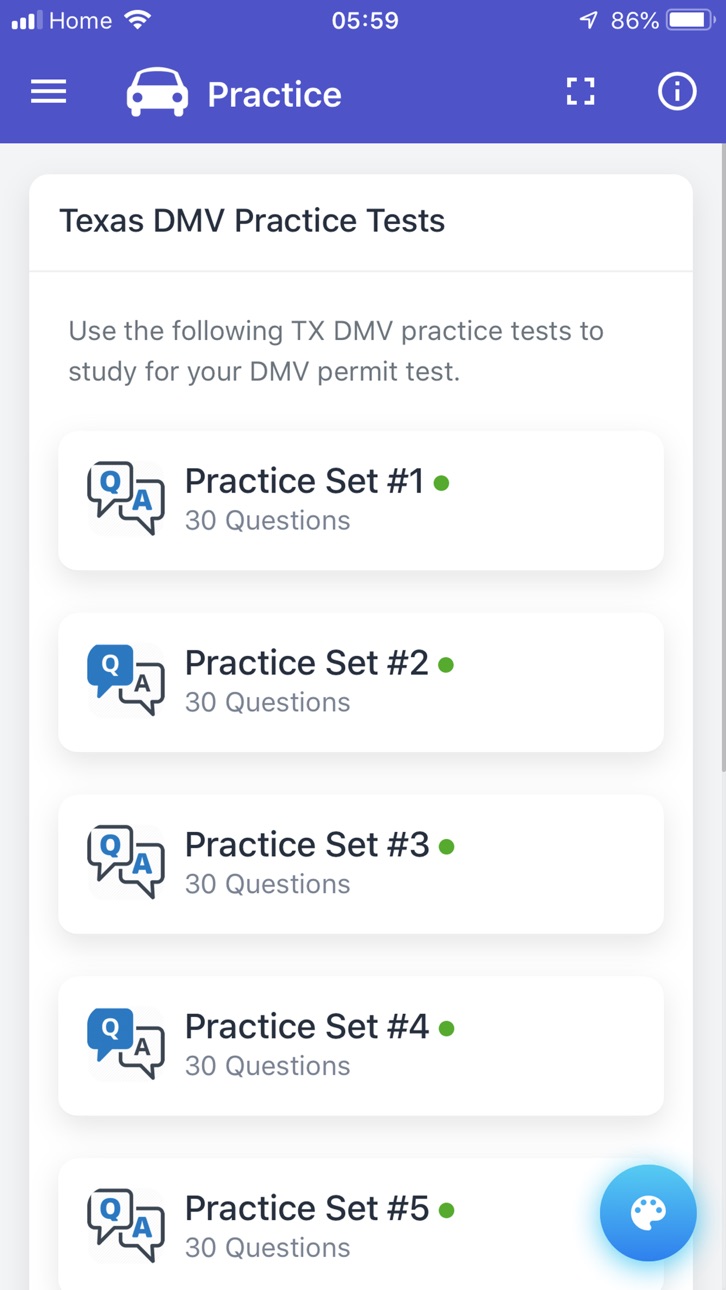This screenshot has height=1290, width=726.
Task: Launch Practice Set #5
Action: [361, 1224]
